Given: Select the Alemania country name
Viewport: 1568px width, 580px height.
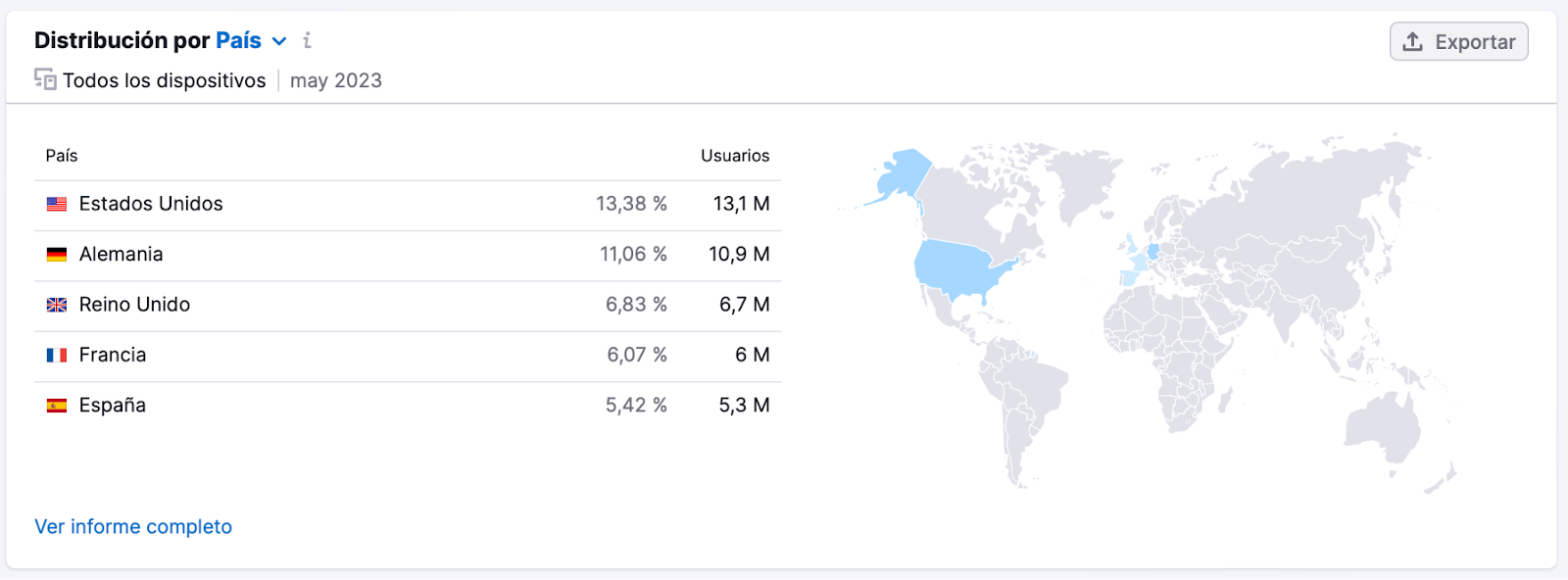Looking at the screenshot, I should (x=121, y=255).
